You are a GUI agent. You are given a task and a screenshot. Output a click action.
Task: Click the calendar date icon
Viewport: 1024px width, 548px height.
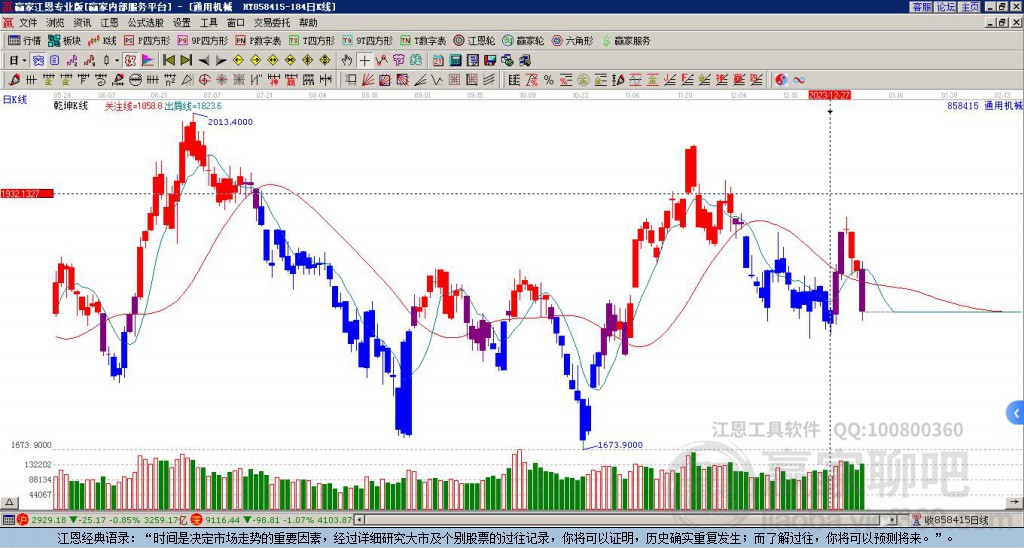pyautogui.click(x=438, y=61)
